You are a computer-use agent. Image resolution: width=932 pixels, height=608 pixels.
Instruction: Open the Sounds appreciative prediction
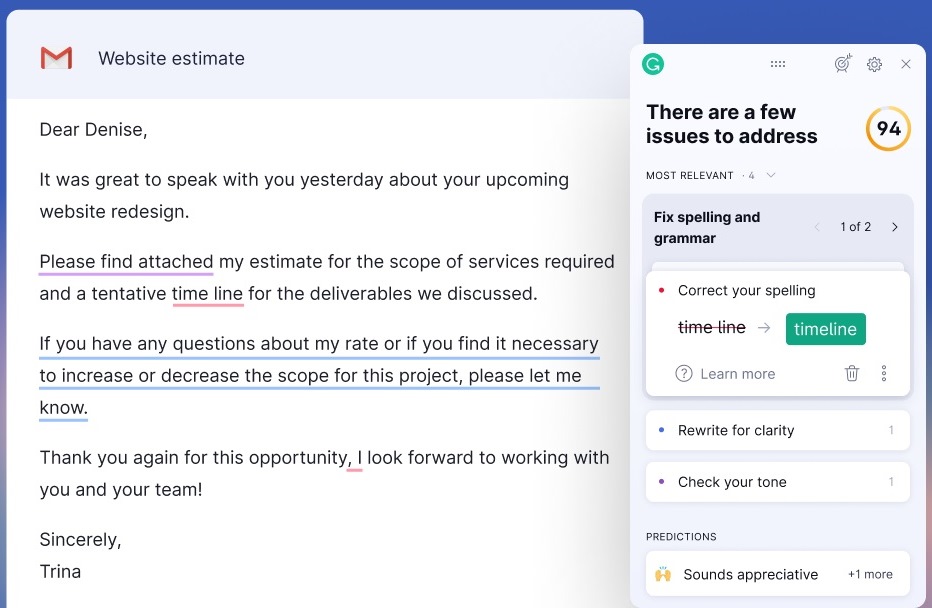pos(750,574)
